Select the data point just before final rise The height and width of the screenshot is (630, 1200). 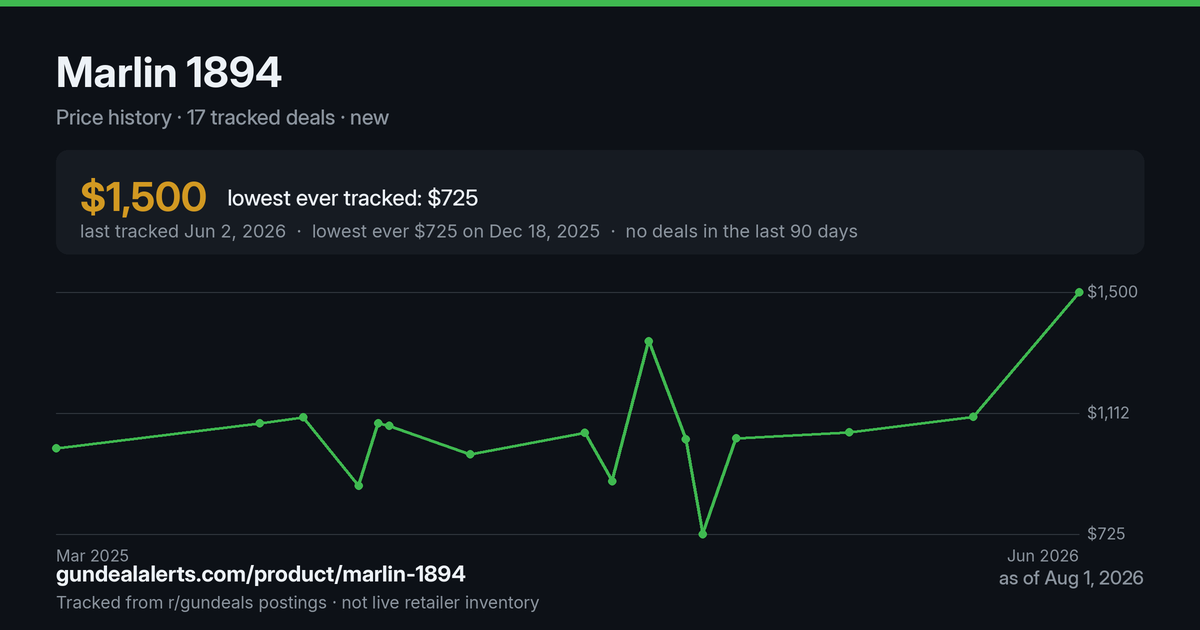973,417
